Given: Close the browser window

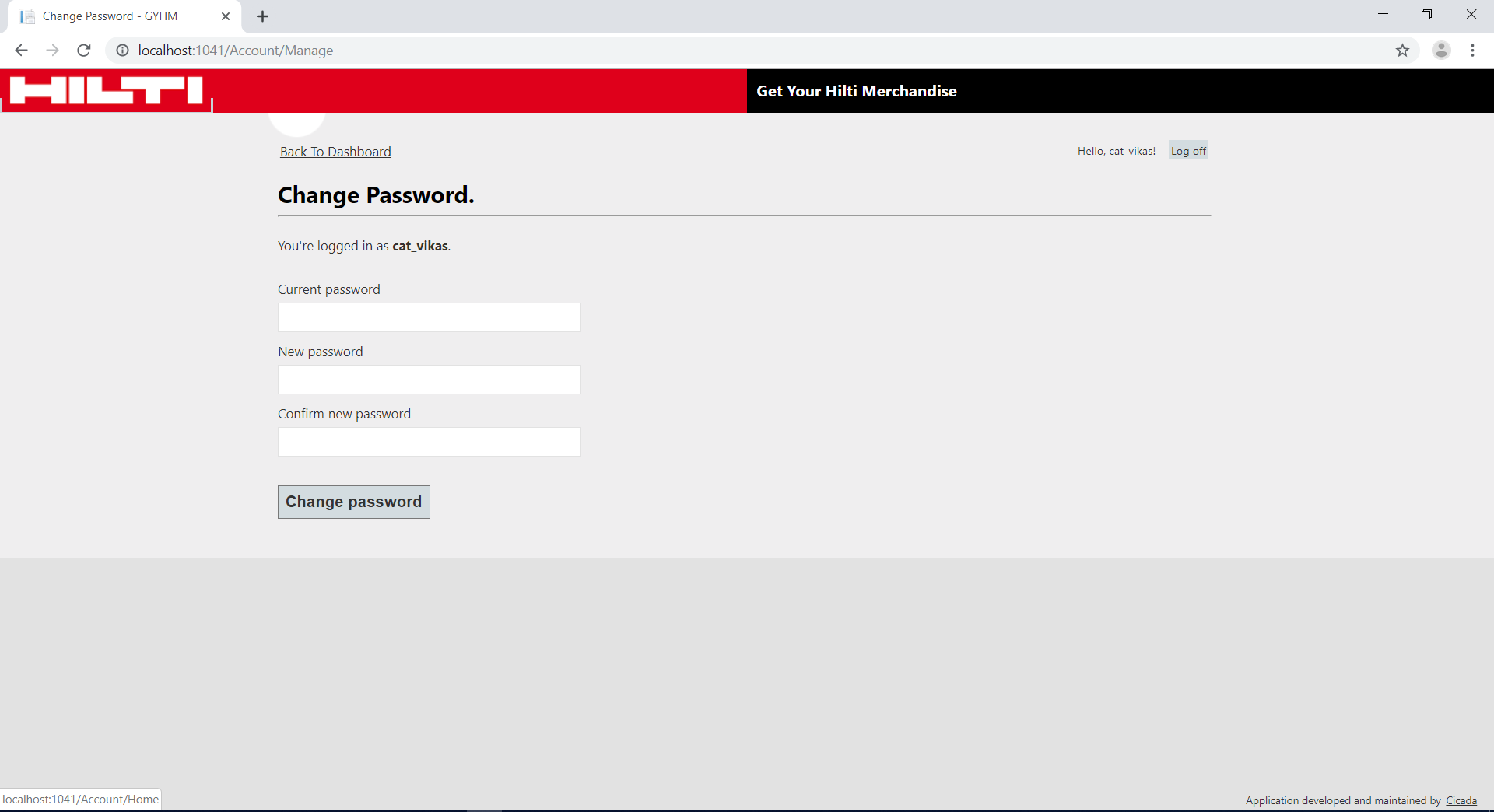Looking at the screenshot, I should pos(1471,15).
